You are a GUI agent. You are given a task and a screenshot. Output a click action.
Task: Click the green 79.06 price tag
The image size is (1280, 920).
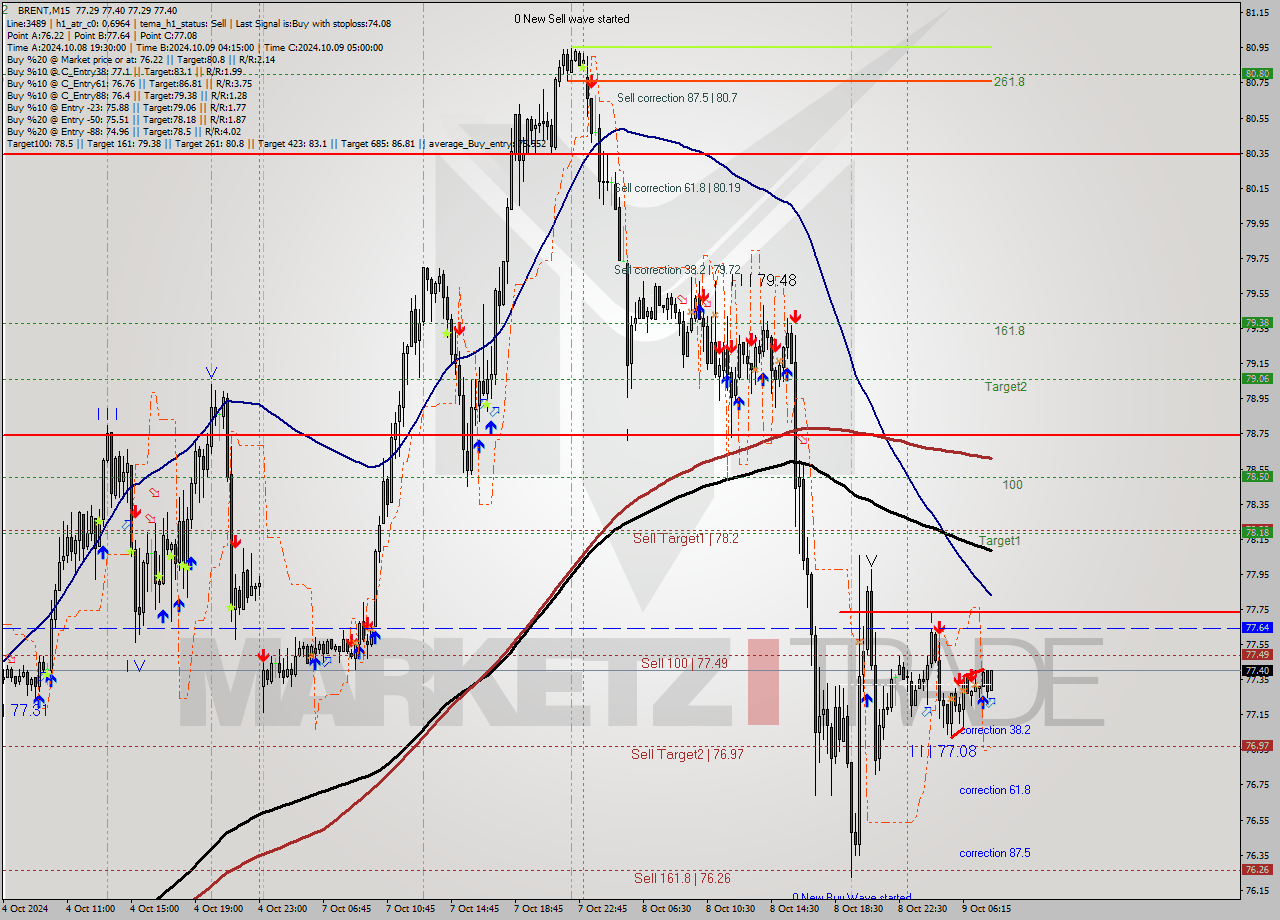(x=1256, y=378)
